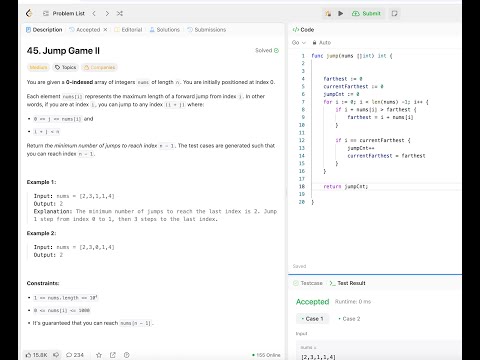The height and width of the screenshot is (360, 480).
Task: Switch to the Description tab
Action: point(44,30)
